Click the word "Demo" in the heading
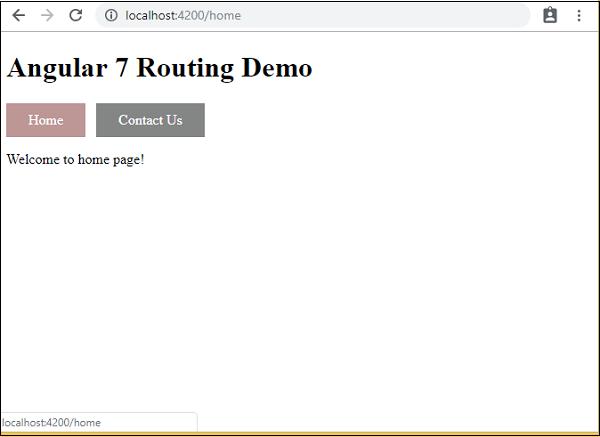Image resolution: width=600 pixels, height=437 pixels. [x=276, y=68]
